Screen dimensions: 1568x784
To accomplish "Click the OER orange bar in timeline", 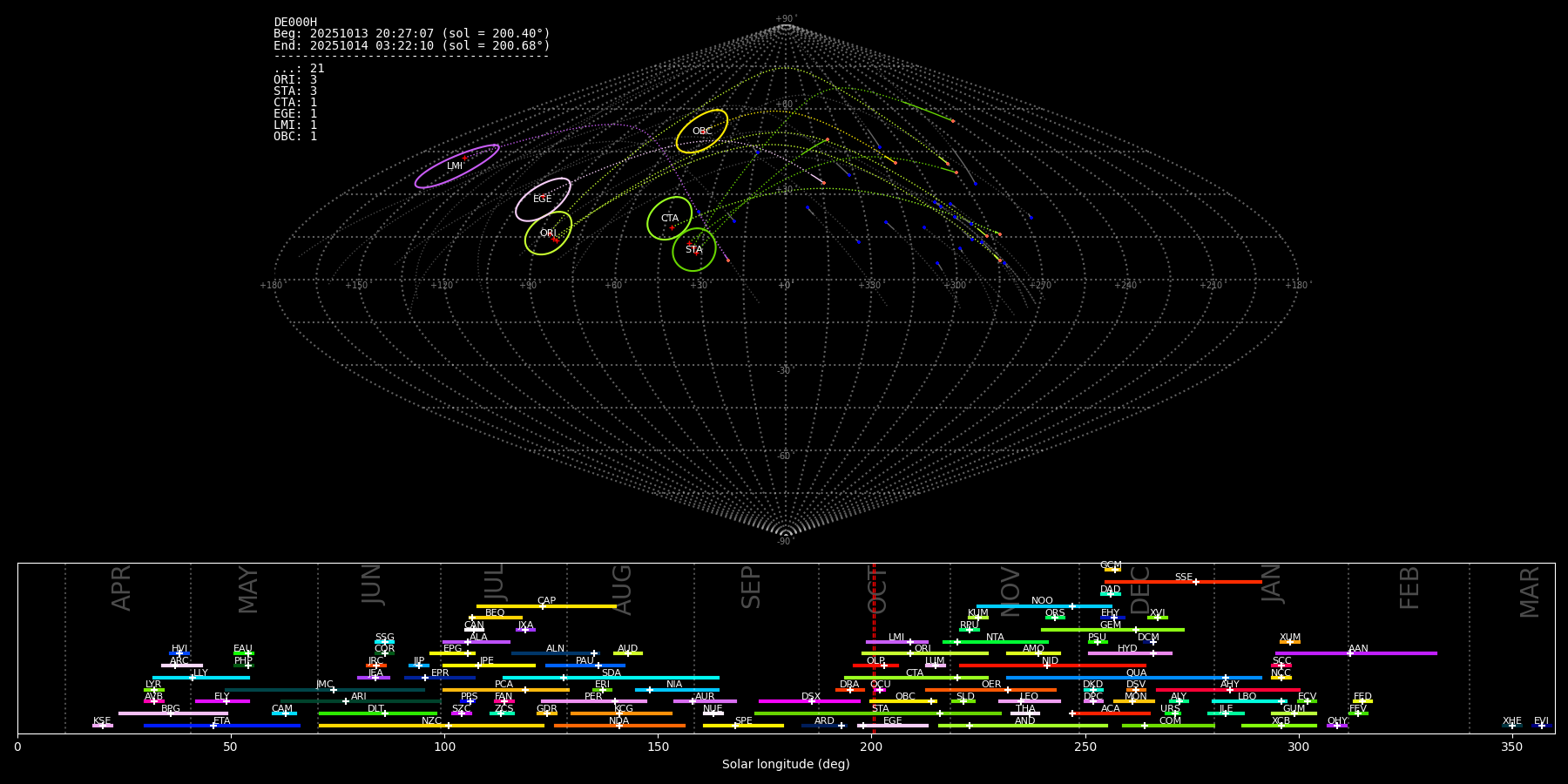I will [x=990, y=690].
